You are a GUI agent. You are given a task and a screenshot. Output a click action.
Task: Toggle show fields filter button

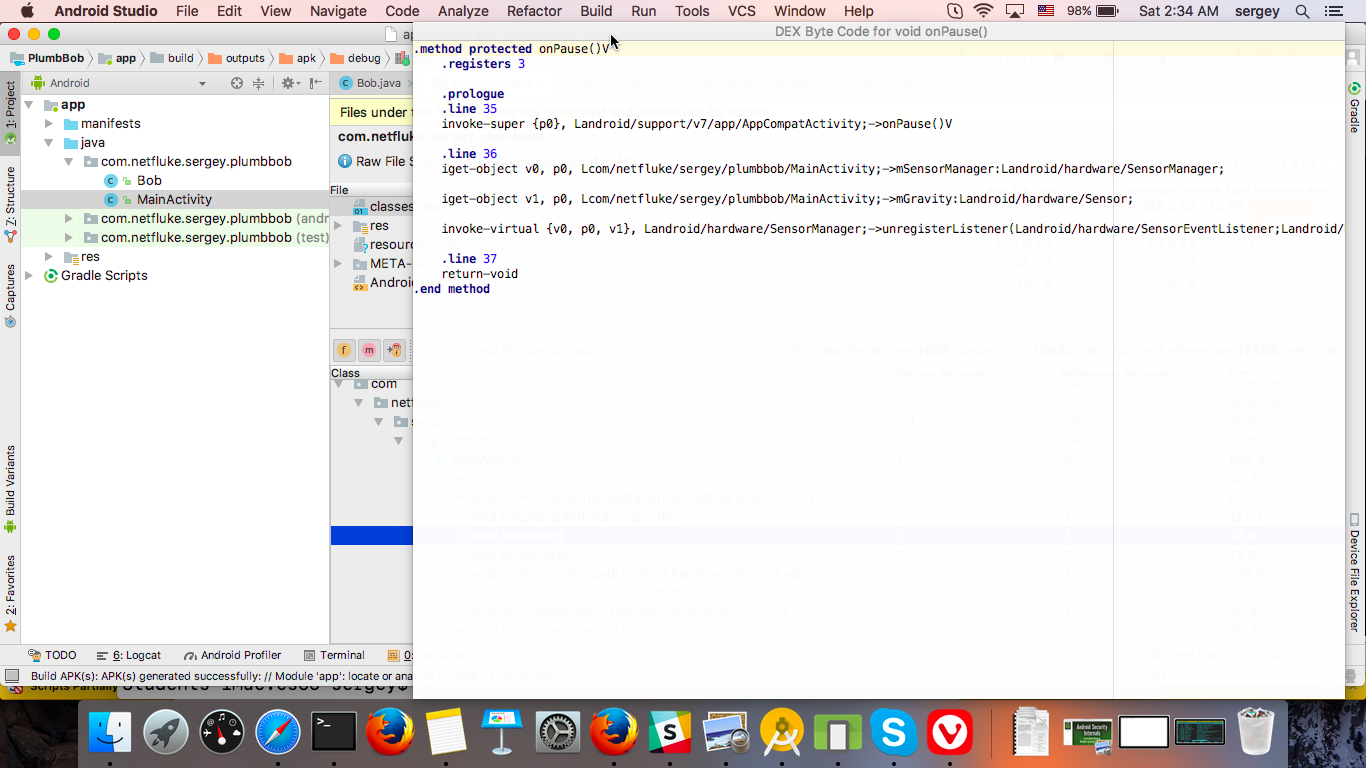344,350
